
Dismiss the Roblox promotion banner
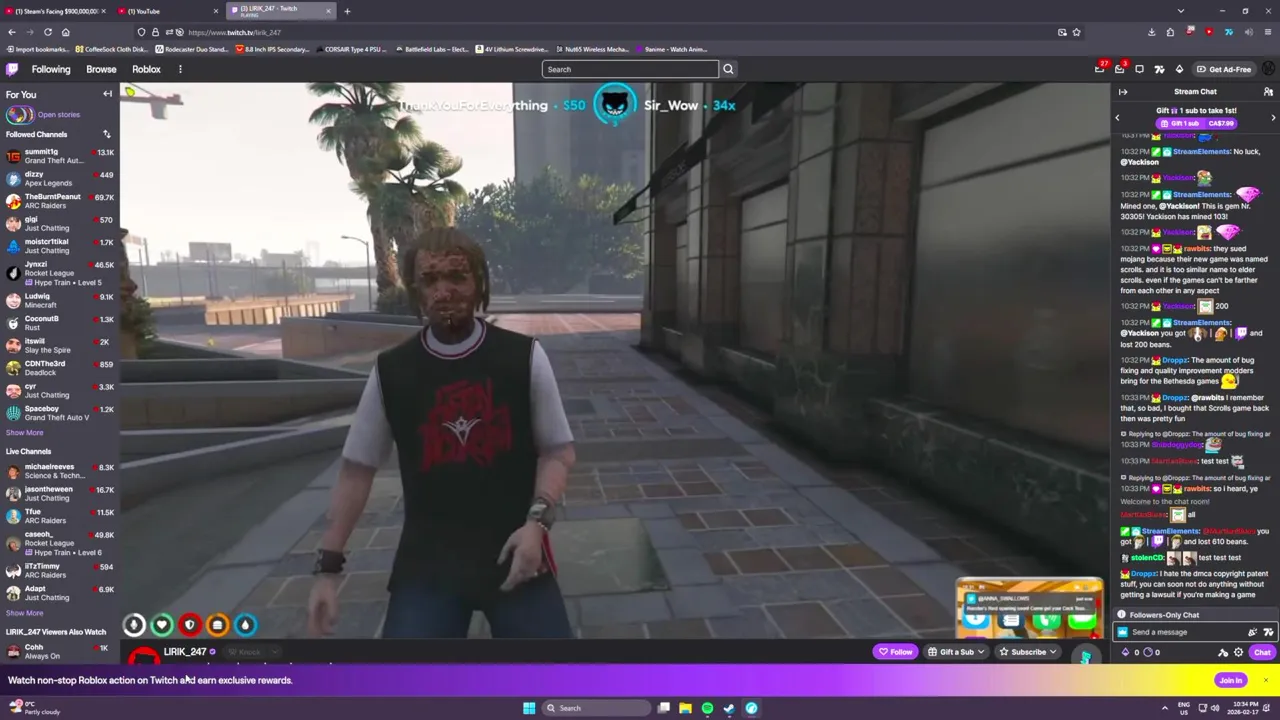pos(1266,680)
